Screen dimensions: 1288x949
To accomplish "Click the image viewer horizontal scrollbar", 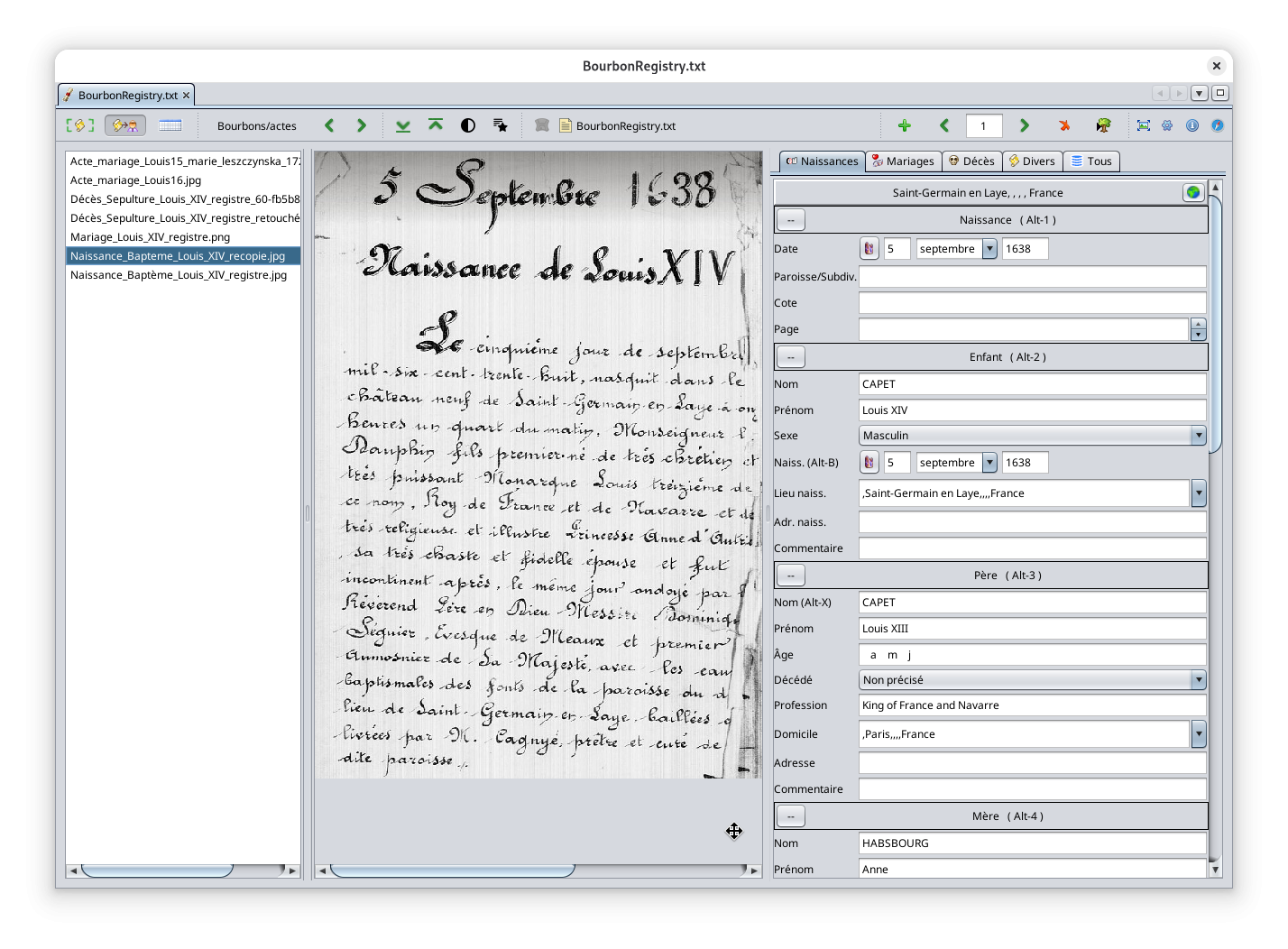I will (x=538, y=871).
